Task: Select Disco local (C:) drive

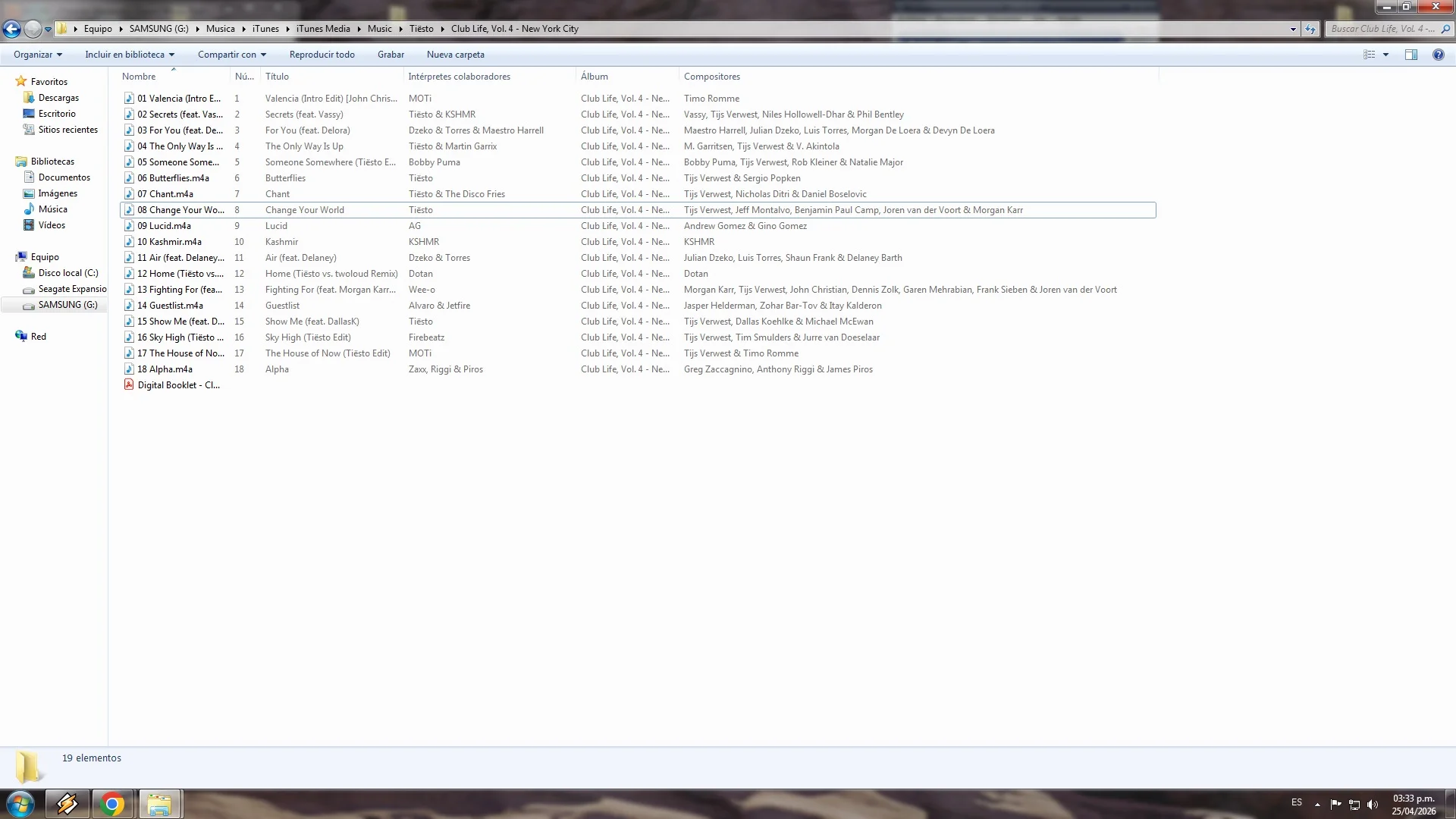Action: [67, 273]
